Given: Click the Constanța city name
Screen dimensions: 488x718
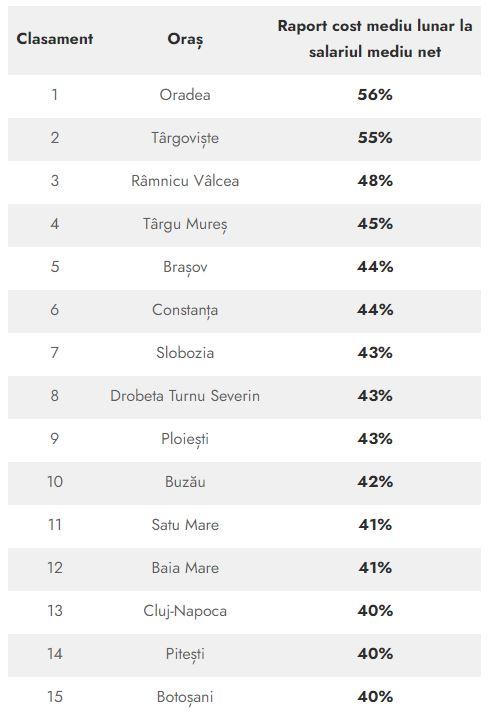Looking at the screenshot, I should click(185, 310).
